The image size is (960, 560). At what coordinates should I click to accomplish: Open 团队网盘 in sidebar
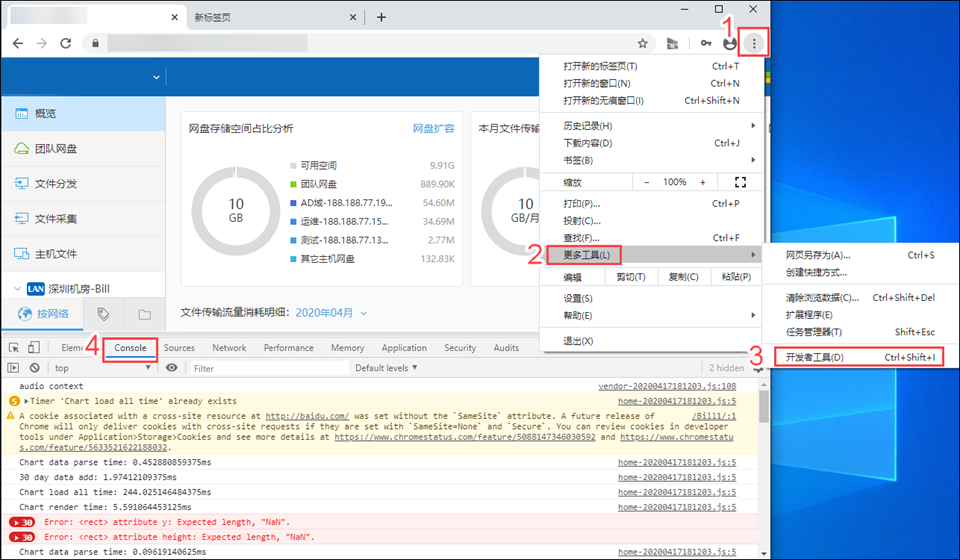83,149
